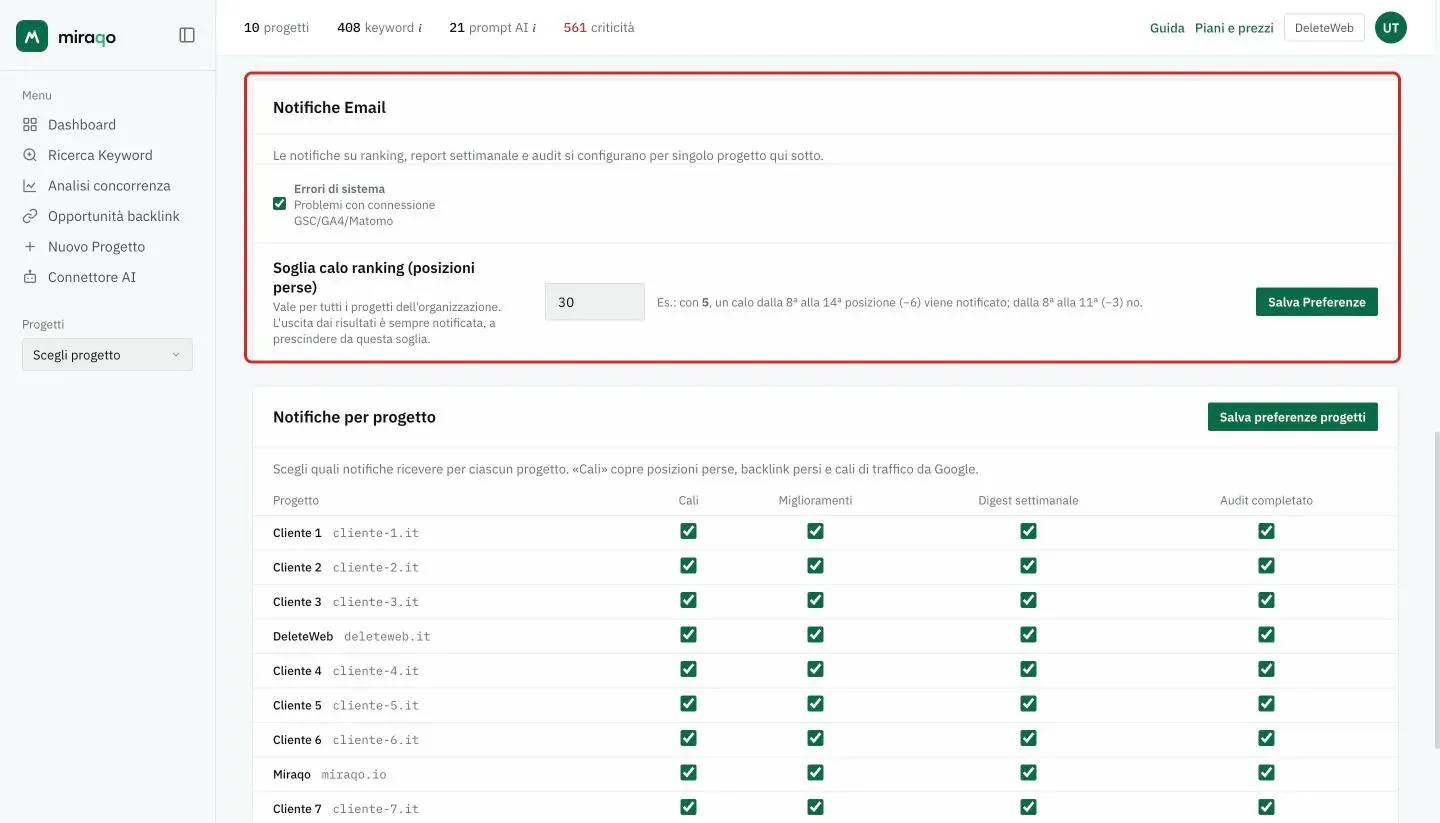
Task: Uncheck Audit completato for Cliente 4
Action: 1266,670
